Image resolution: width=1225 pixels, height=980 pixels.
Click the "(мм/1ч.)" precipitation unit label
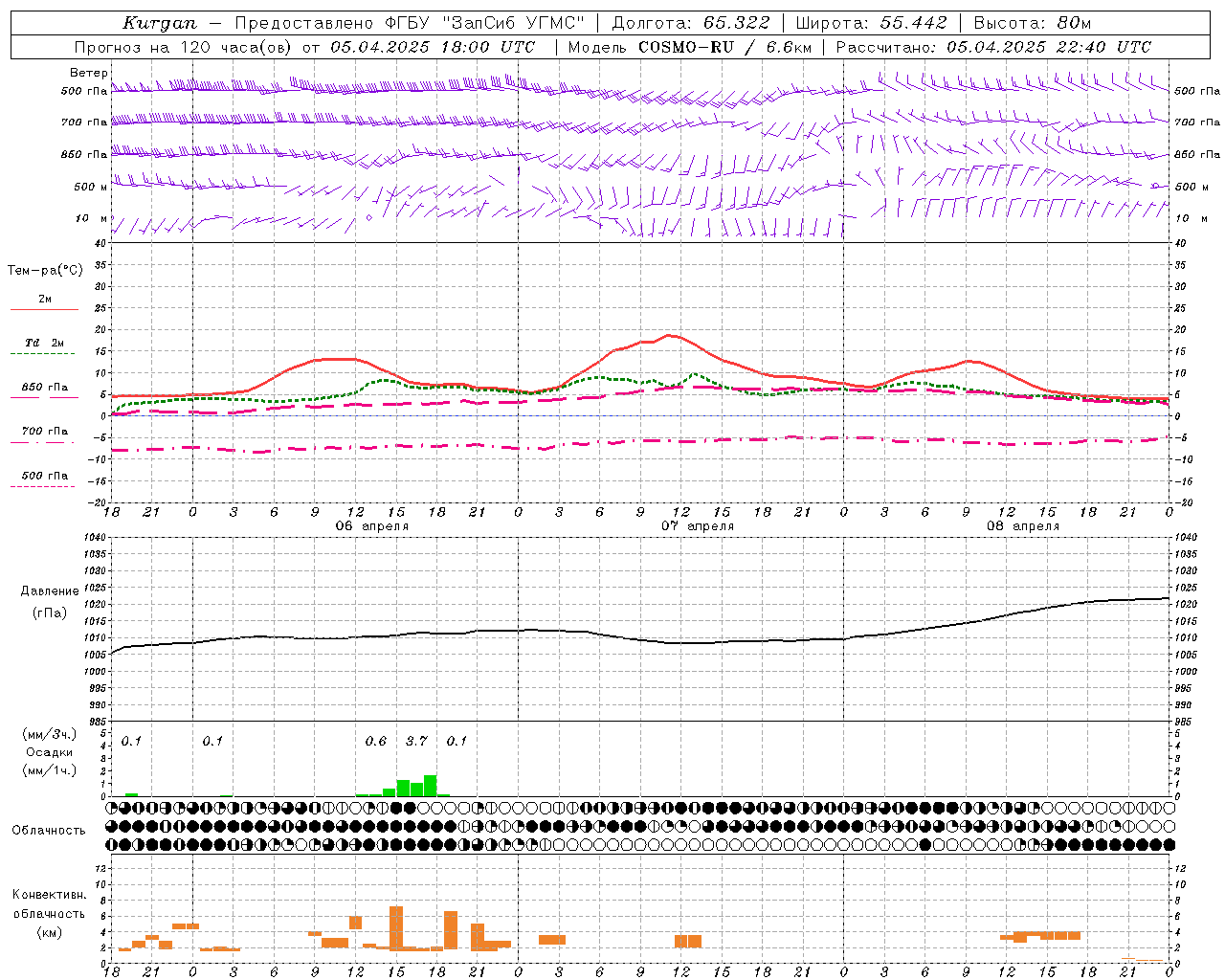(x=50, y=770)
